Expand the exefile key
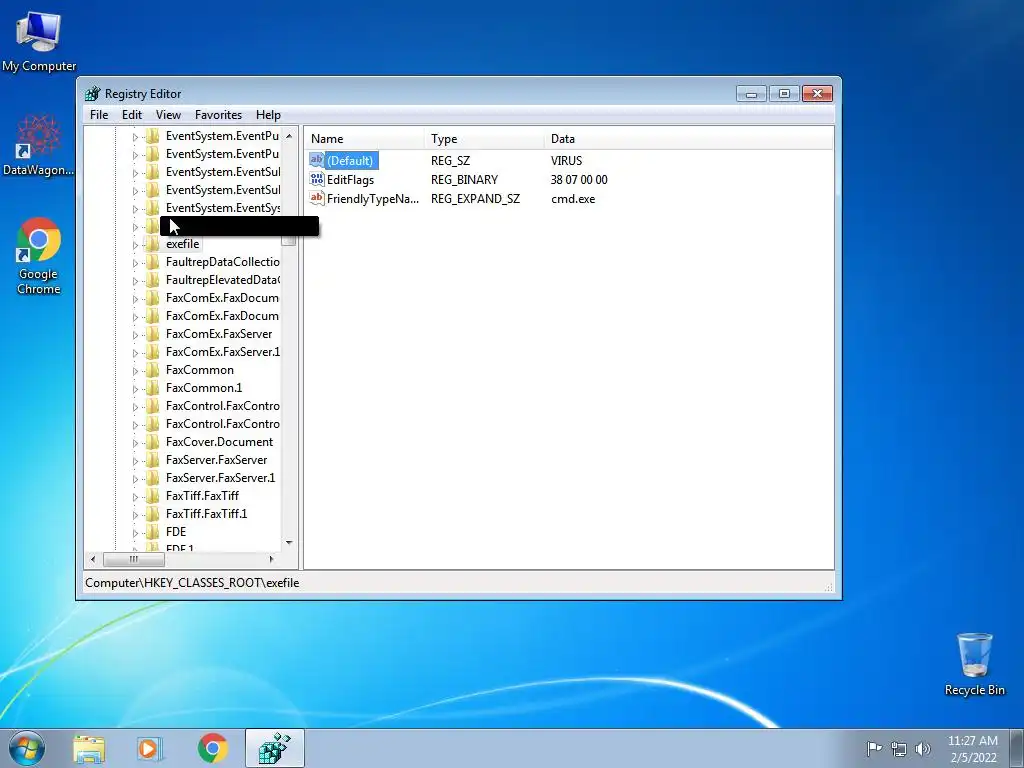 click(x=135, y=245)
